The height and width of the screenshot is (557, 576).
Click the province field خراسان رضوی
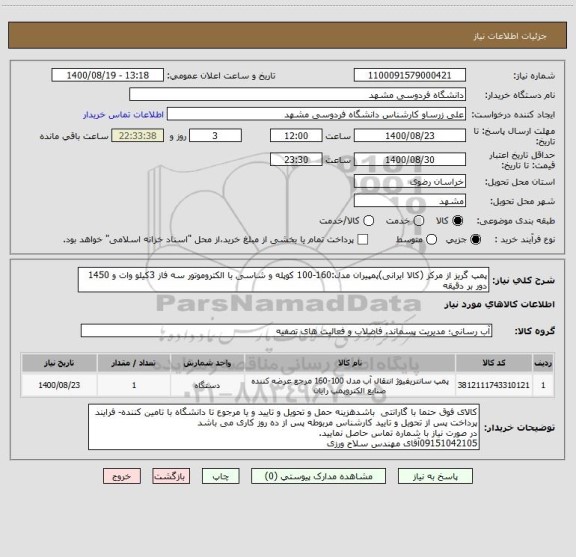pyautogui.click(x=410, y=182)
